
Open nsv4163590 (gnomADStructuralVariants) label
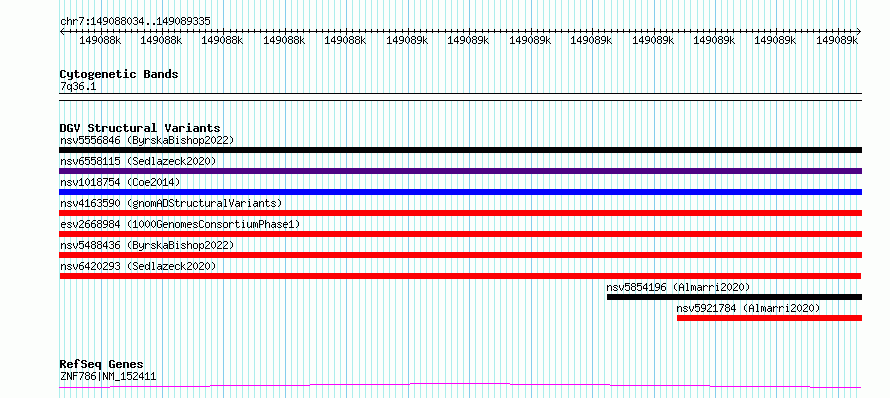[x=171, y=203]
